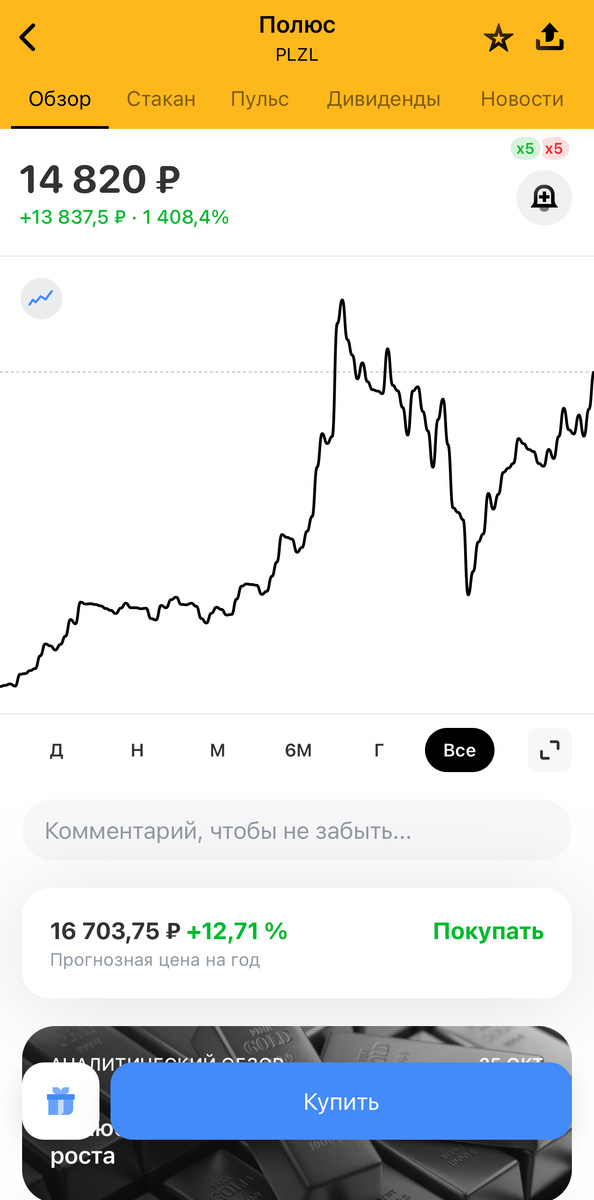Image resolution: width=594 pixels, height=1200 pixels.
Task: Open the Пульс tab
Action: pos(259,99)
